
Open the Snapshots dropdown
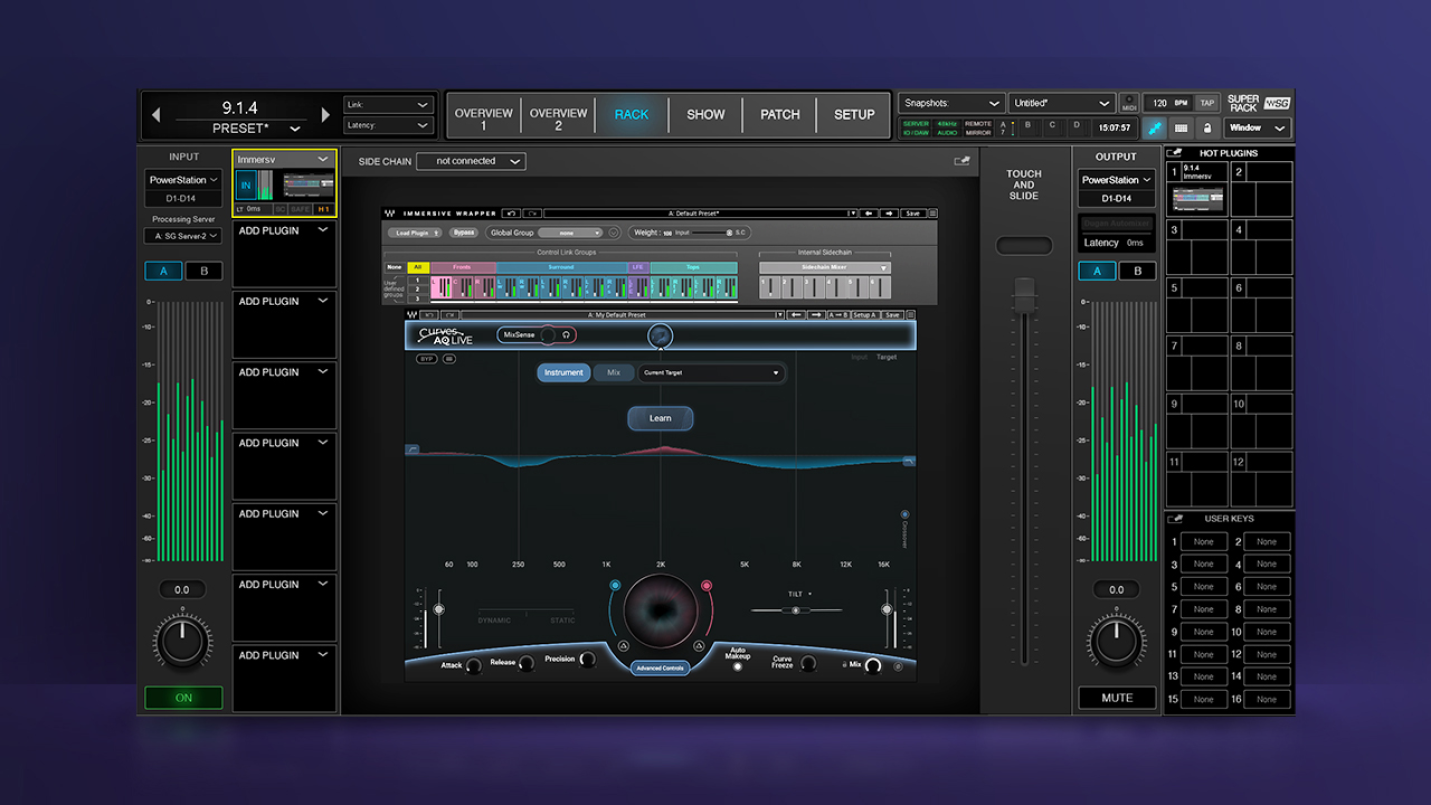click(x=951, y=103)
